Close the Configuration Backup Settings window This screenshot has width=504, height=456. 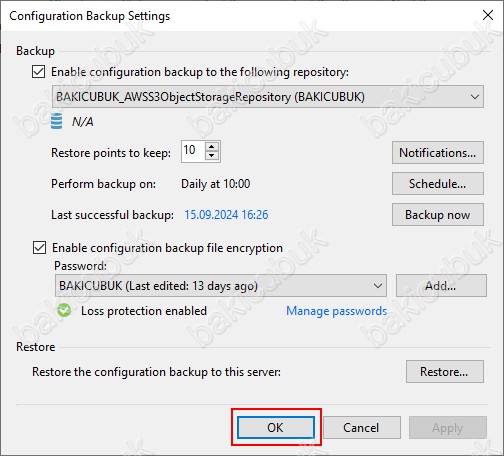[x=488, y=15]
